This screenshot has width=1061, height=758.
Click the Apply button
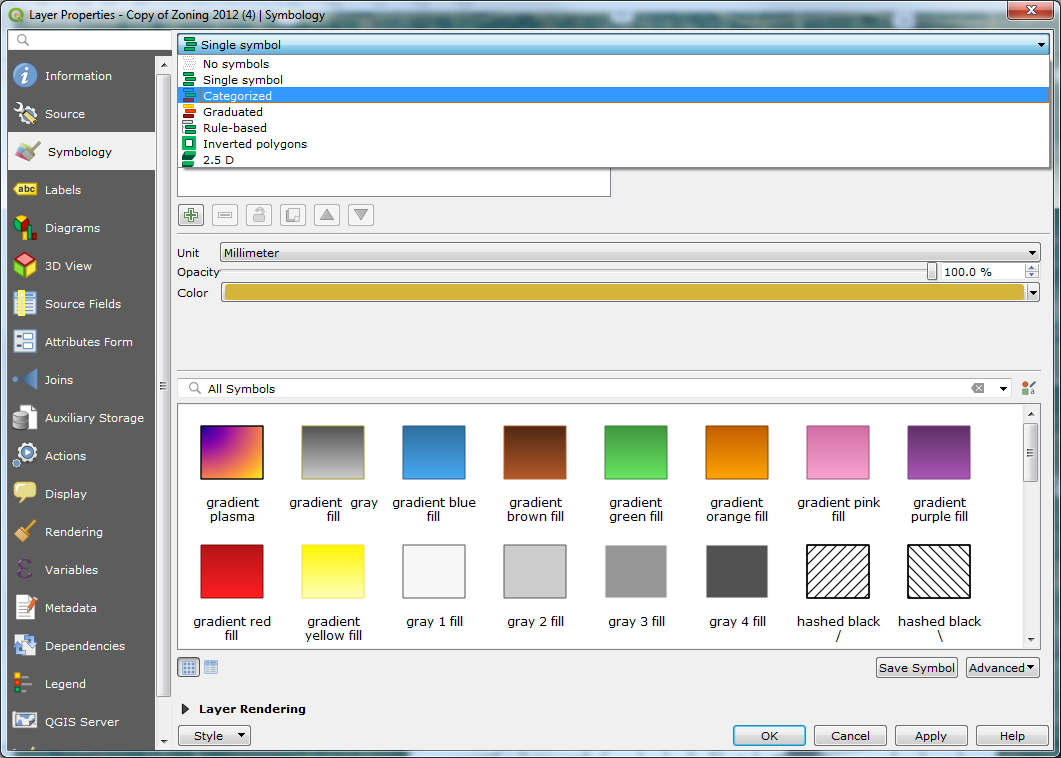coord(930,736)
